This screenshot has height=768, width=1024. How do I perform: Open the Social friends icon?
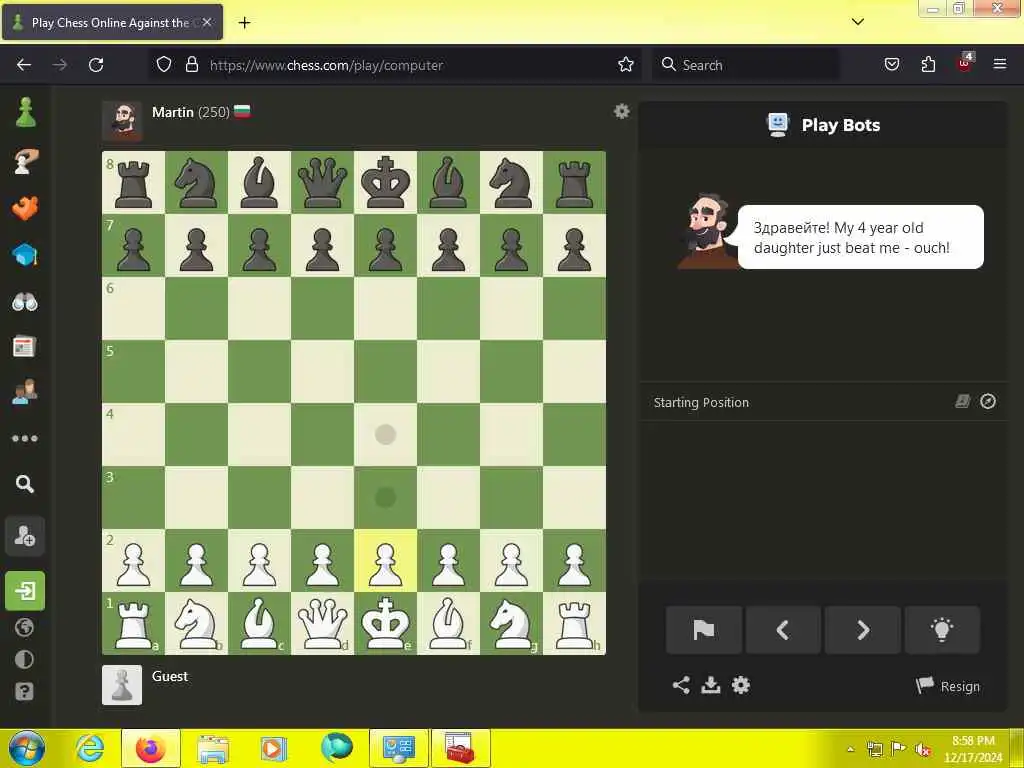25,391
